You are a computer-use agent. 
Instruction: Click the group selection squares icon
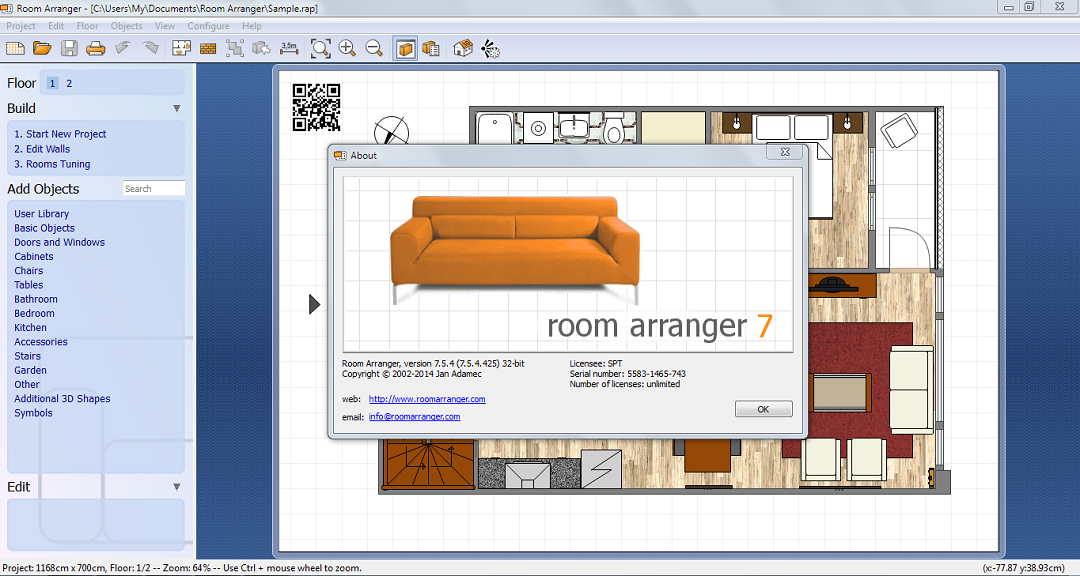click(x=235, y=48)
